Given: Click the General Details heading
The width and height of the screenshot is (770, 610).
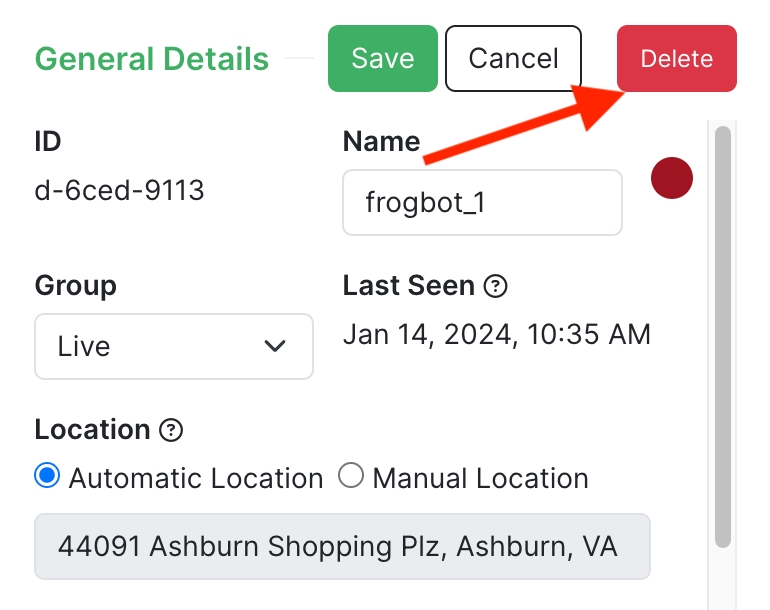Looking at the screenshot, I should click(152, 59).
